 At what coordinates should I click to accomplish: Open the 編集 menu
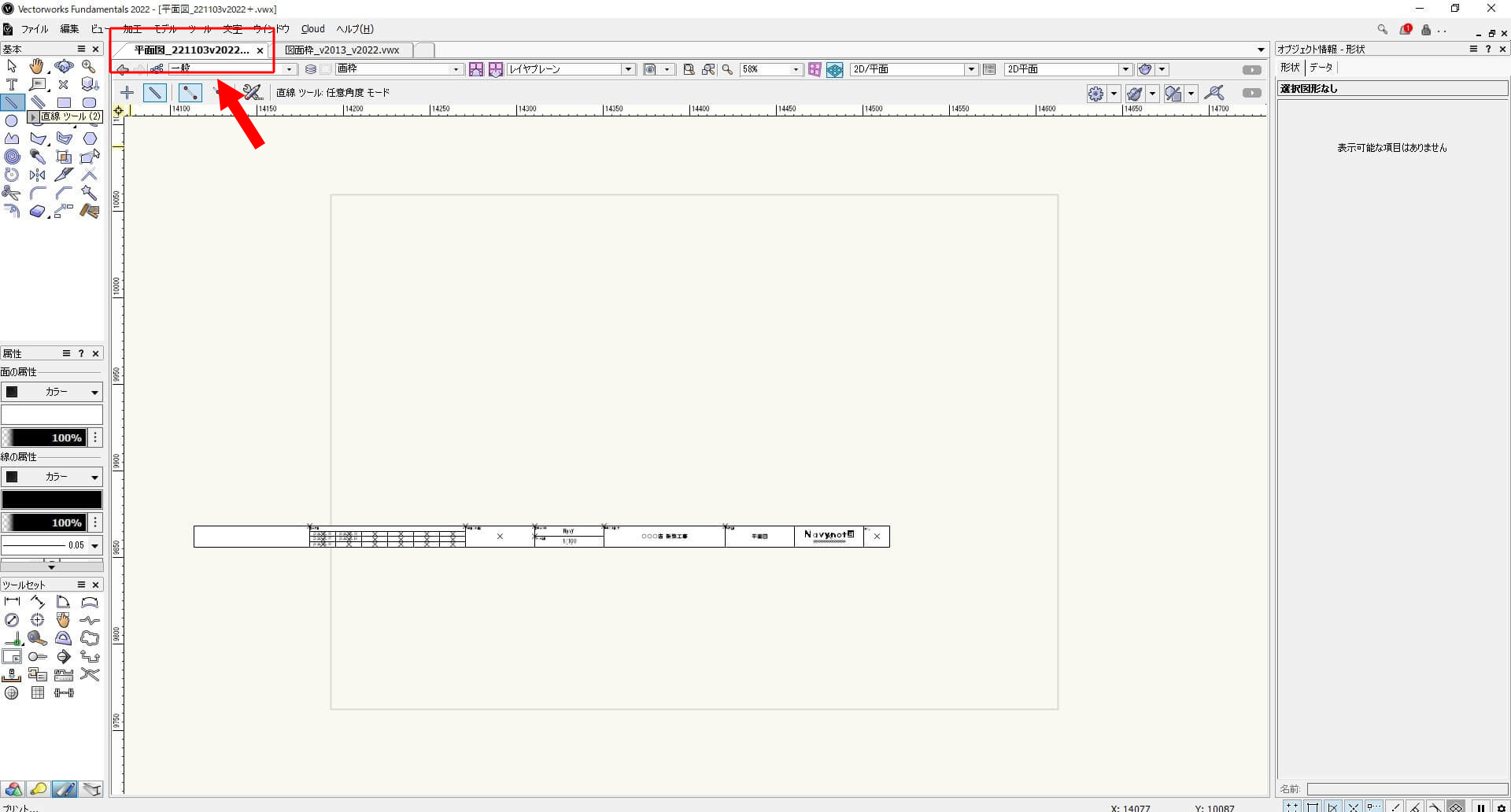[x=69, y=29]
